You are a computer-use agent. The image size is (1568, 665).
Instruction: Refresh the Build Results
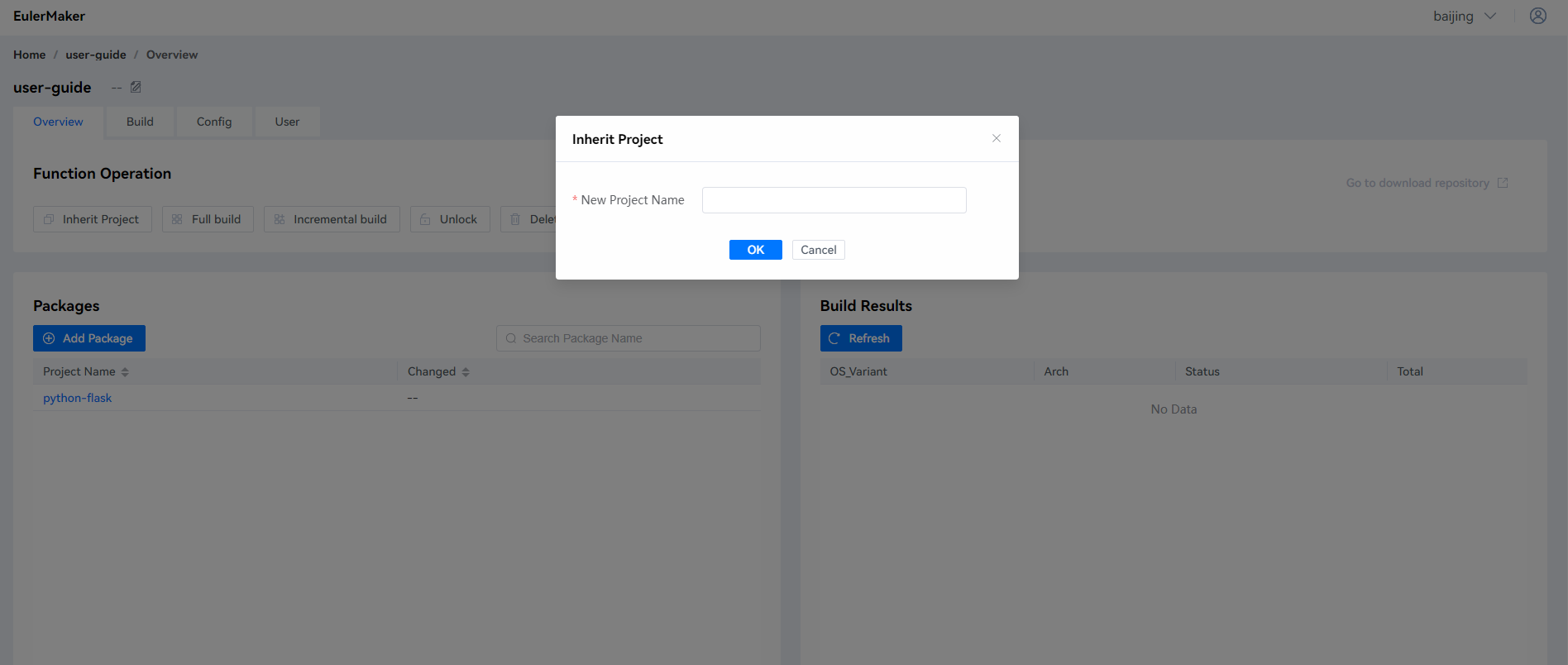pyautogui.click(x=860, y=338)
